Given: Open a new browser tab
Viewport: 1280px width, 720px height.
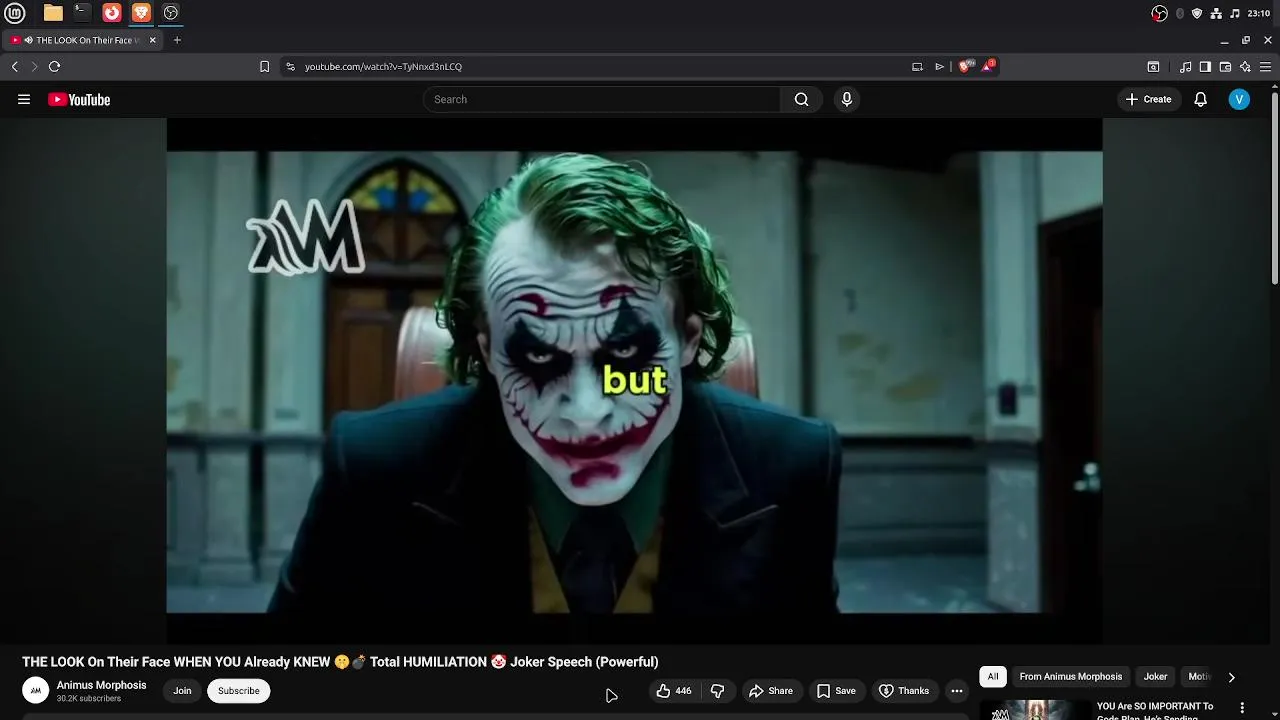Looking at the screenshot, I should (x=177, y=40).
